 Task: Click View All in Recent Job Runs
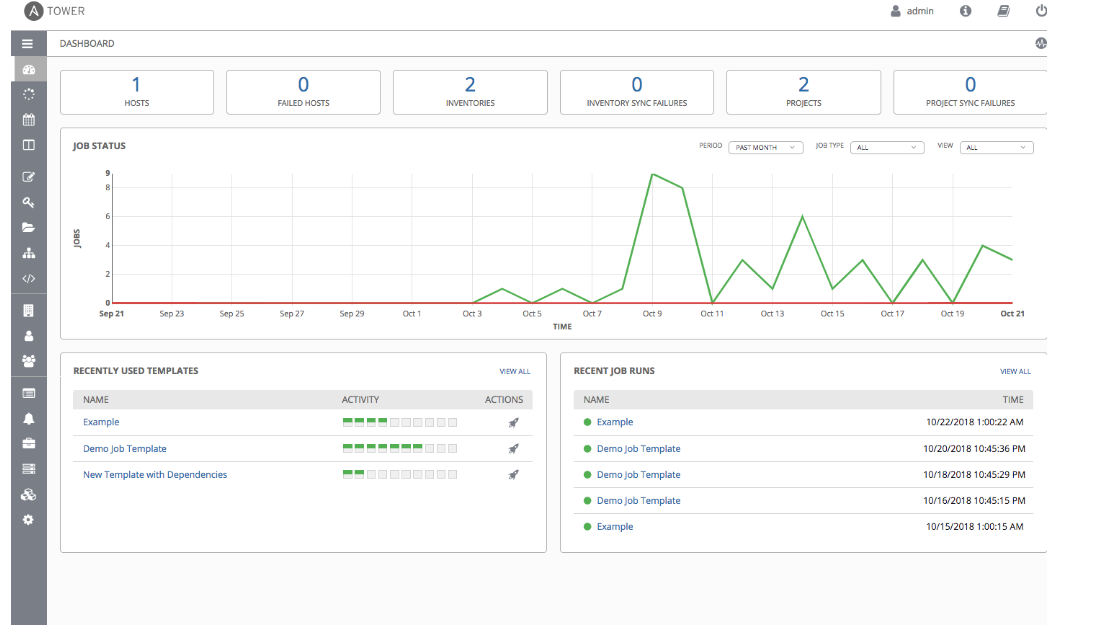[x=1015, y=372]
